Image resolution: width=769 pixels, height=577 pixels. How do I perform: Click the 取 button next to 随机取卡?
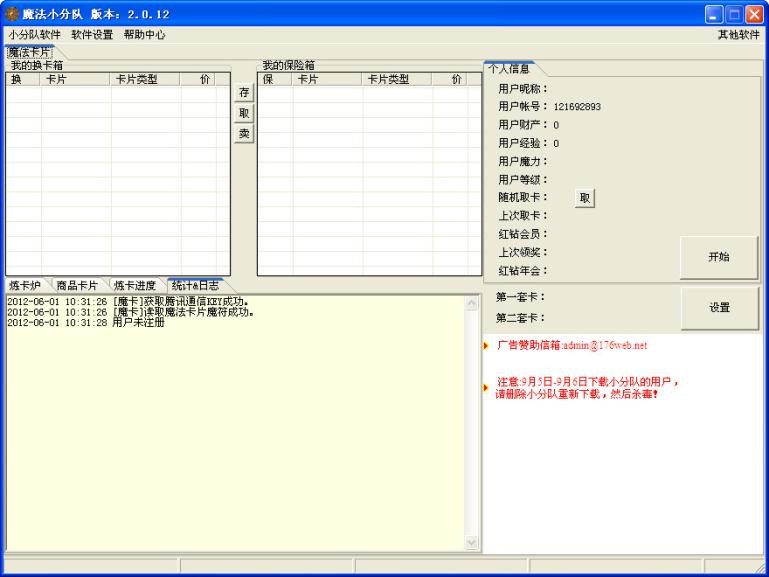tap(585, 198)
